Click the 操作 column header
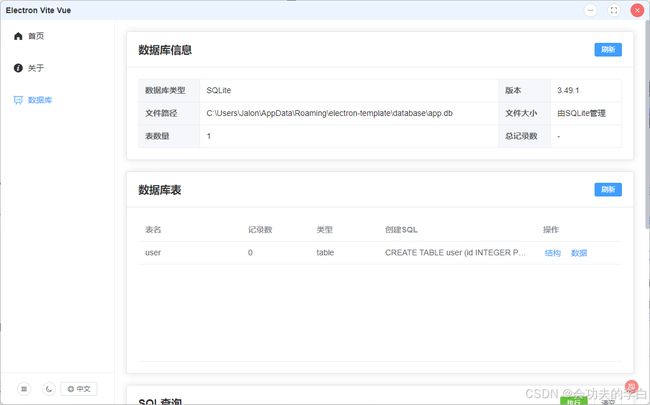This screenshot has width=650, height=405. (551, 230)
